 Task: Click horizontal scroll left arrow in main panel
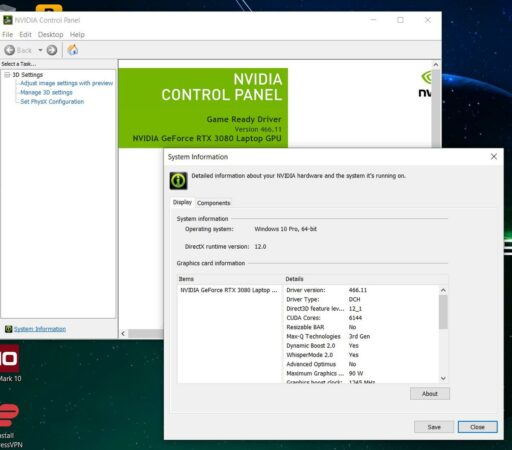(x=123, y=333)
